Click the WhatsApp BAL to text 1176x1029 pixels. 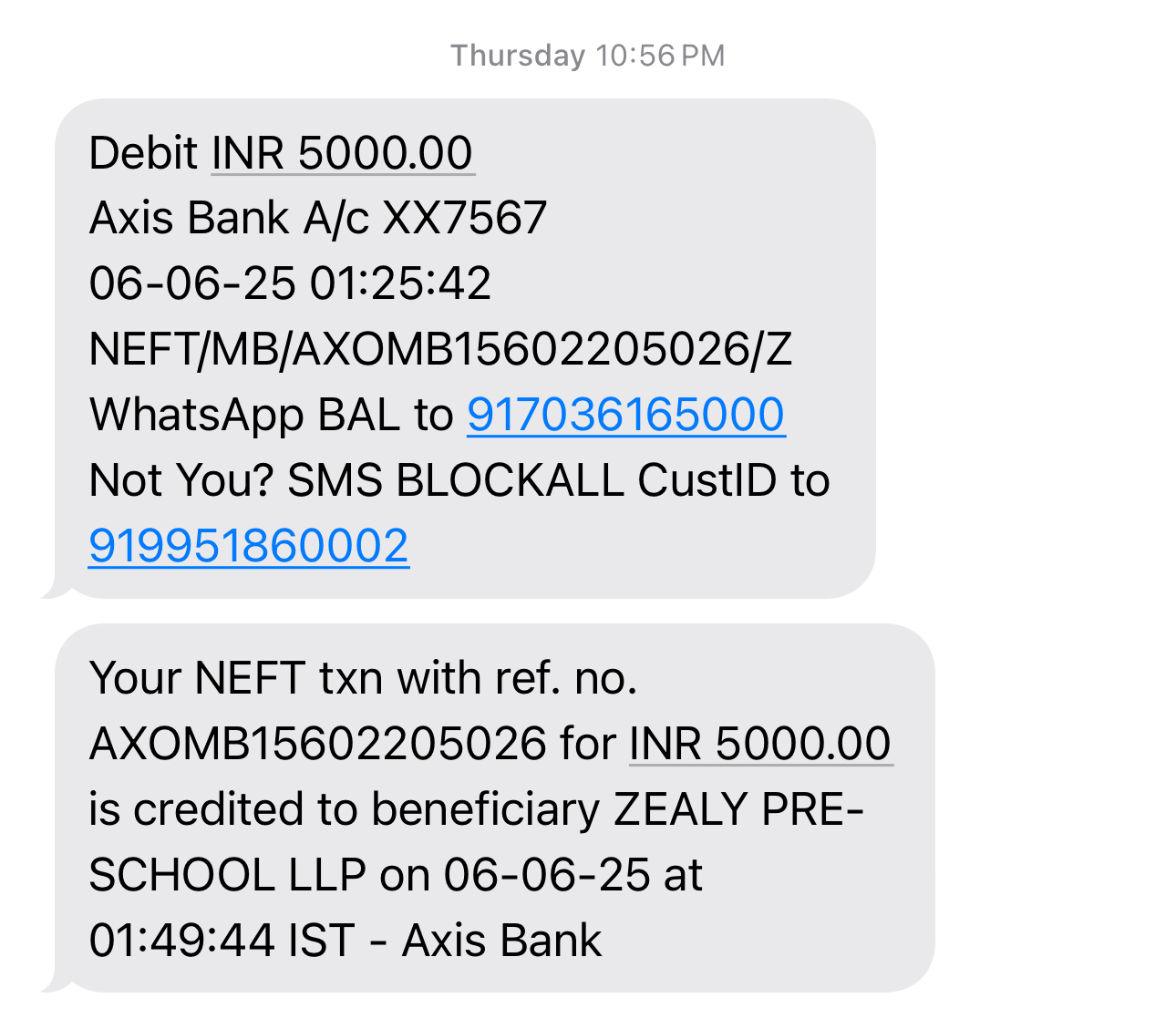coord(271,415)
